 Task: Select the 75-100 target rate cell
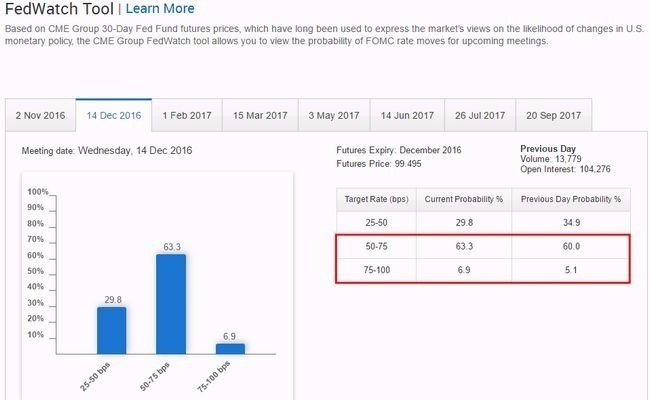coord(376,270)
